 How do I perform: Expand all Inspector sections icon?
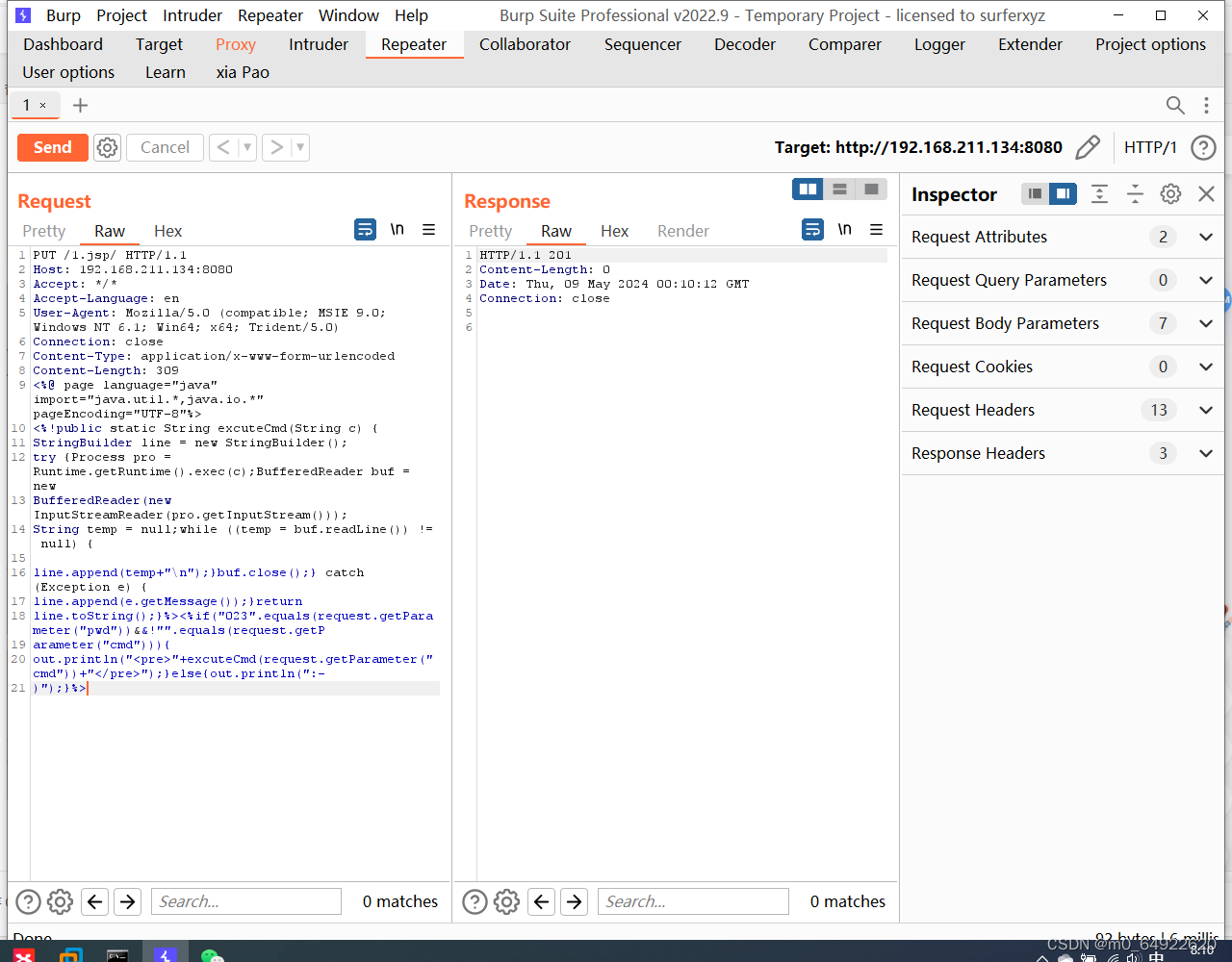pyautogui.click(x=1099, y=194)
